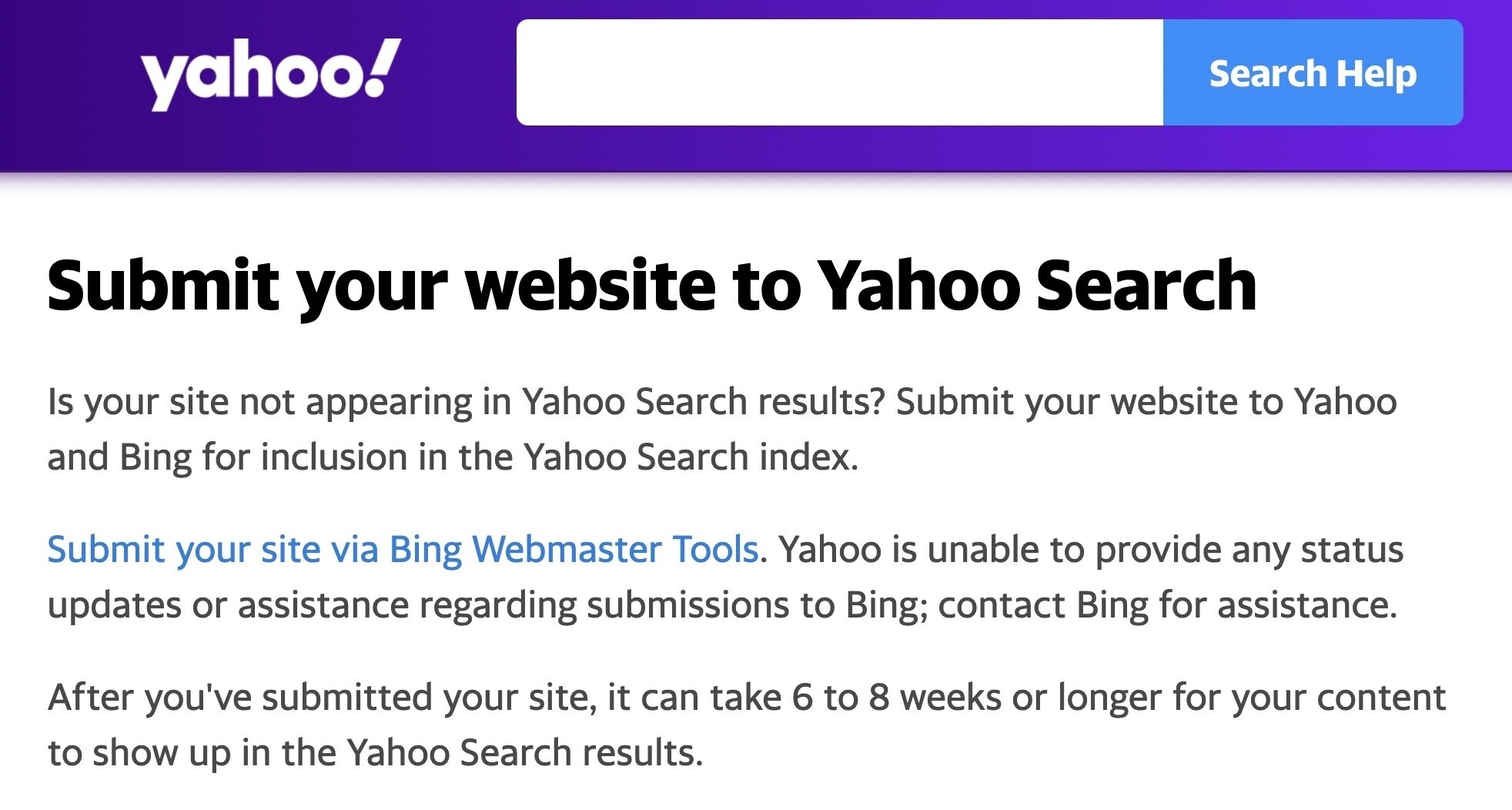Run a search with the Search Help button
This screenshot has height=810, width=1512.
pos(1312,73)
